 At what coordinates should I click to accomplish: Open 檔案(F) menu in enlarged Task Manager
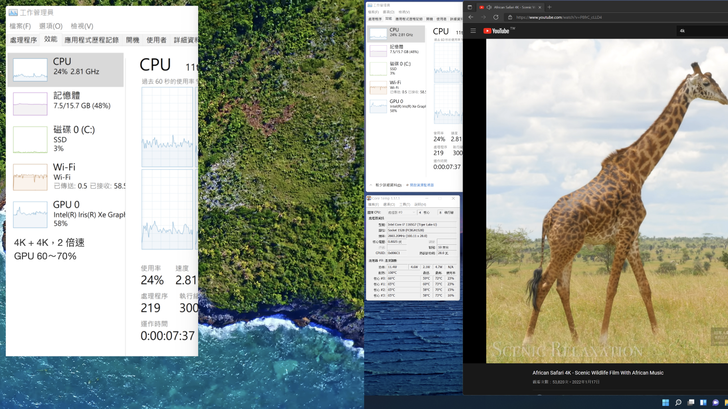click(x=20, y=26)
